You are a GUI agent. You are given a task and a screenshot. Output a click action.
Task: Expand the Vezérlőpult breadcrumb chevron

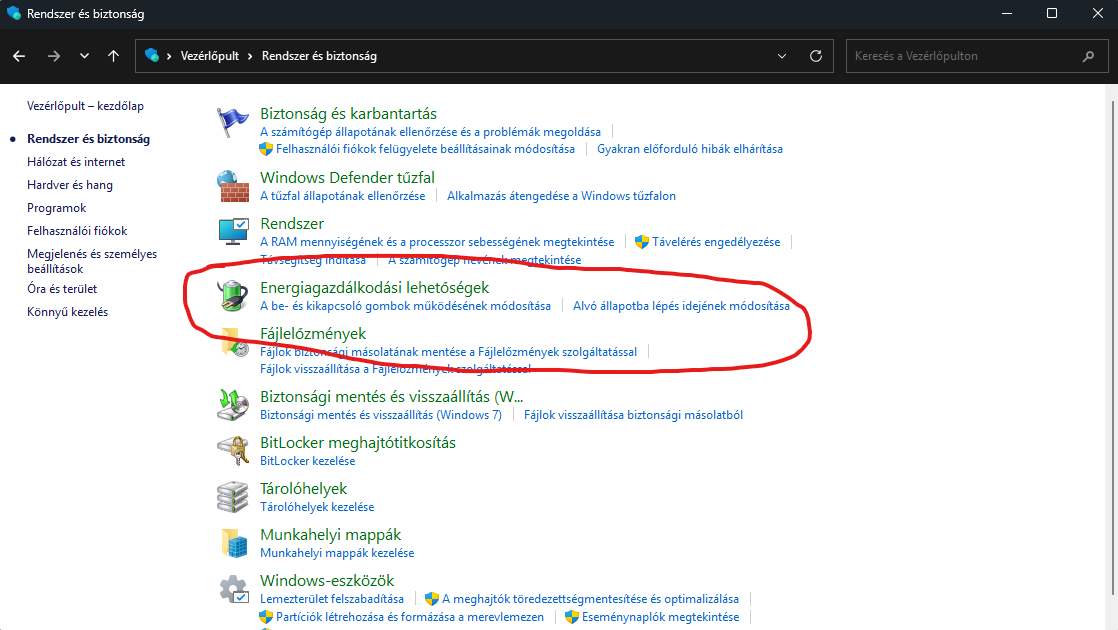251,56
